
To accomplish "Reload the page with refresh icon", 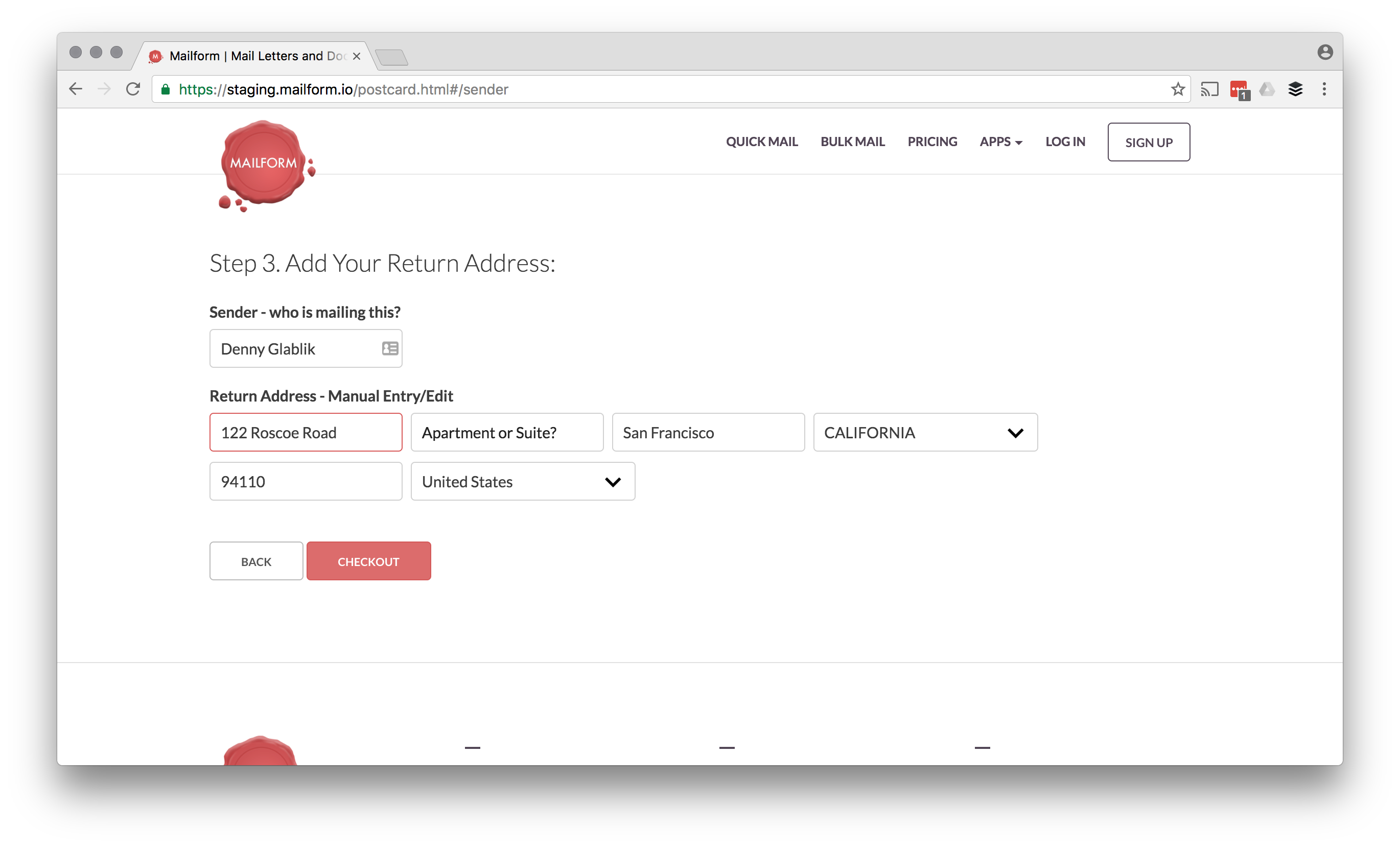I will [x=133, y=89].
